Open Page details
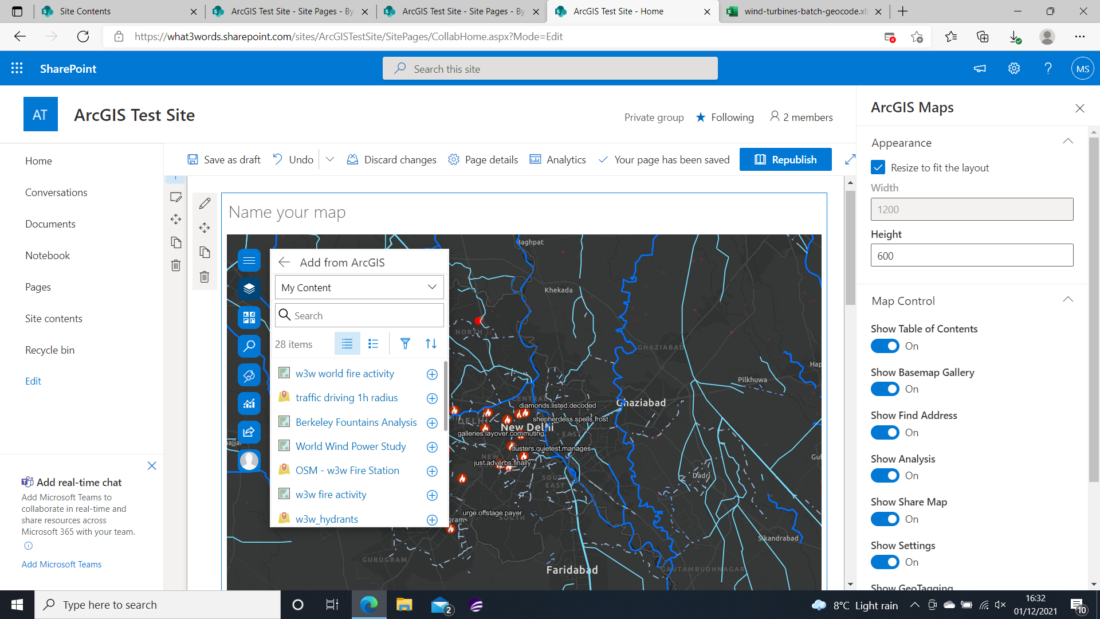The height and width of the screenshot is (619, 1100). 483,160
